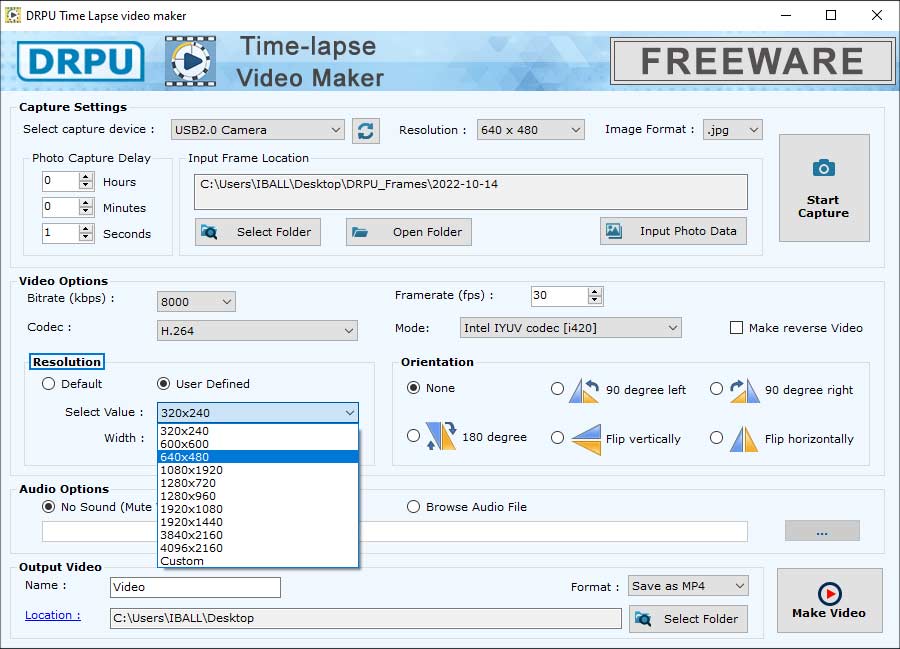Increase the Seconds delay spinner
Screen dimensions: 900x649
point(86,228)
